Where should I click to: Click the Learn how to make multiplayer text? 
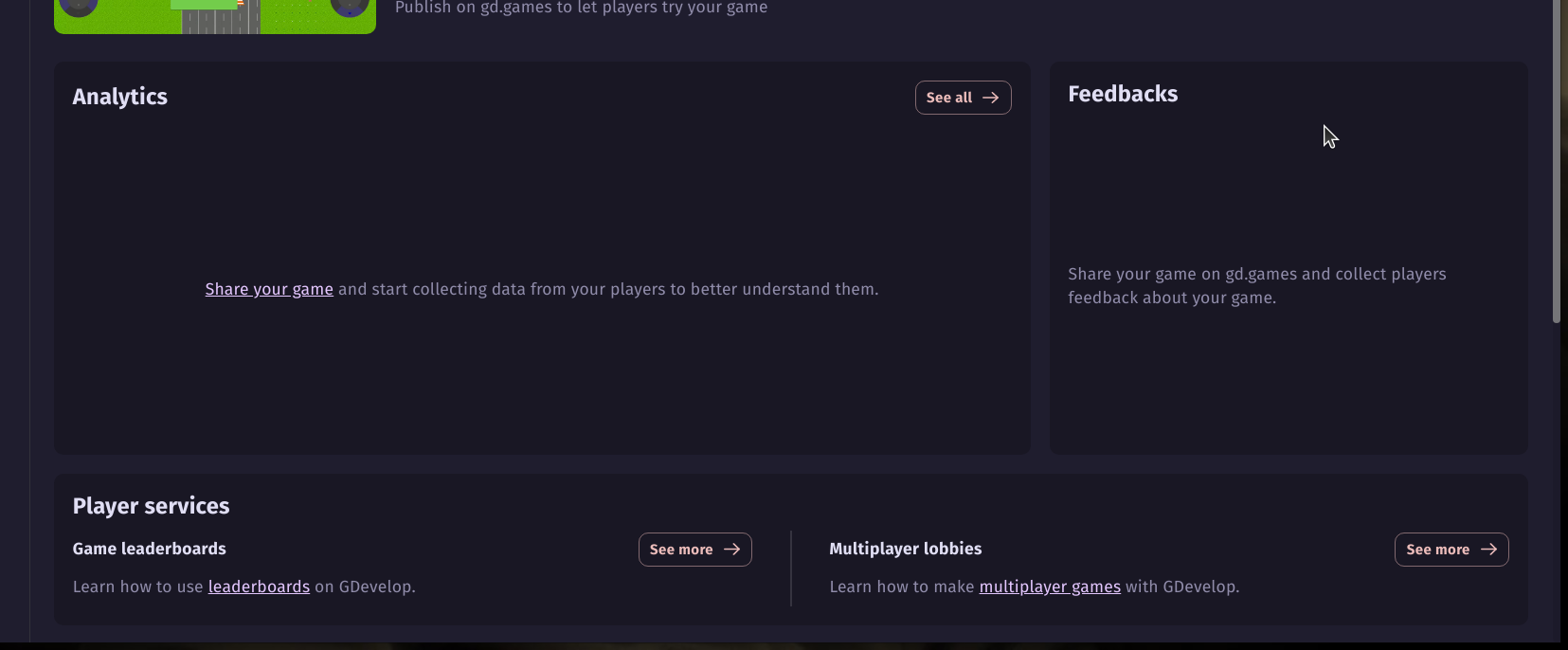click(901, 587)
